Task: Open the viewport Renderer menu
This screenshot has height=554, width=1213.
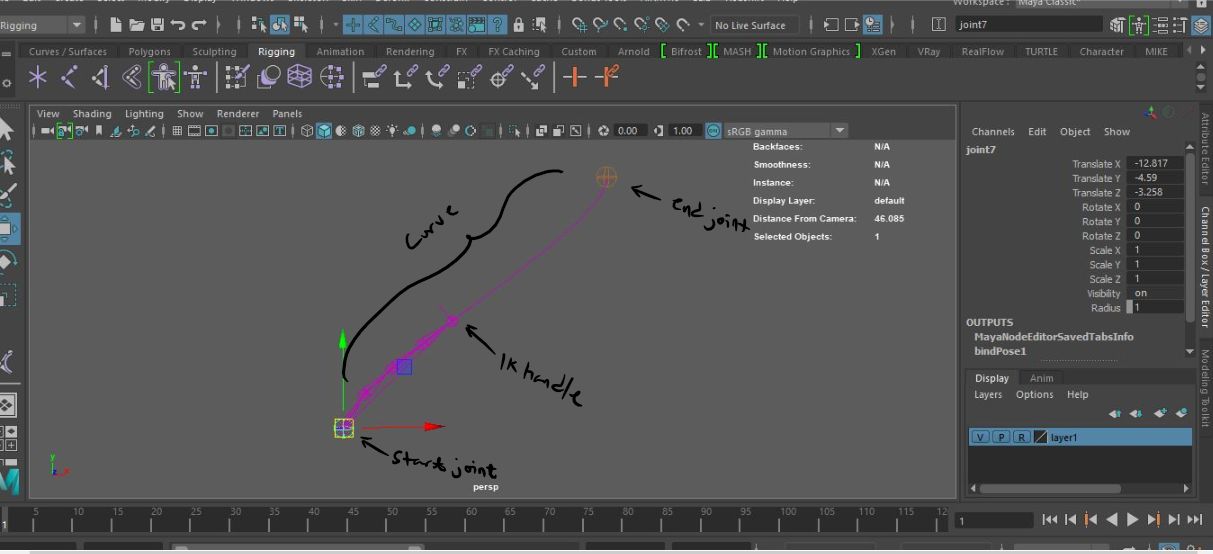Action: 238,114
